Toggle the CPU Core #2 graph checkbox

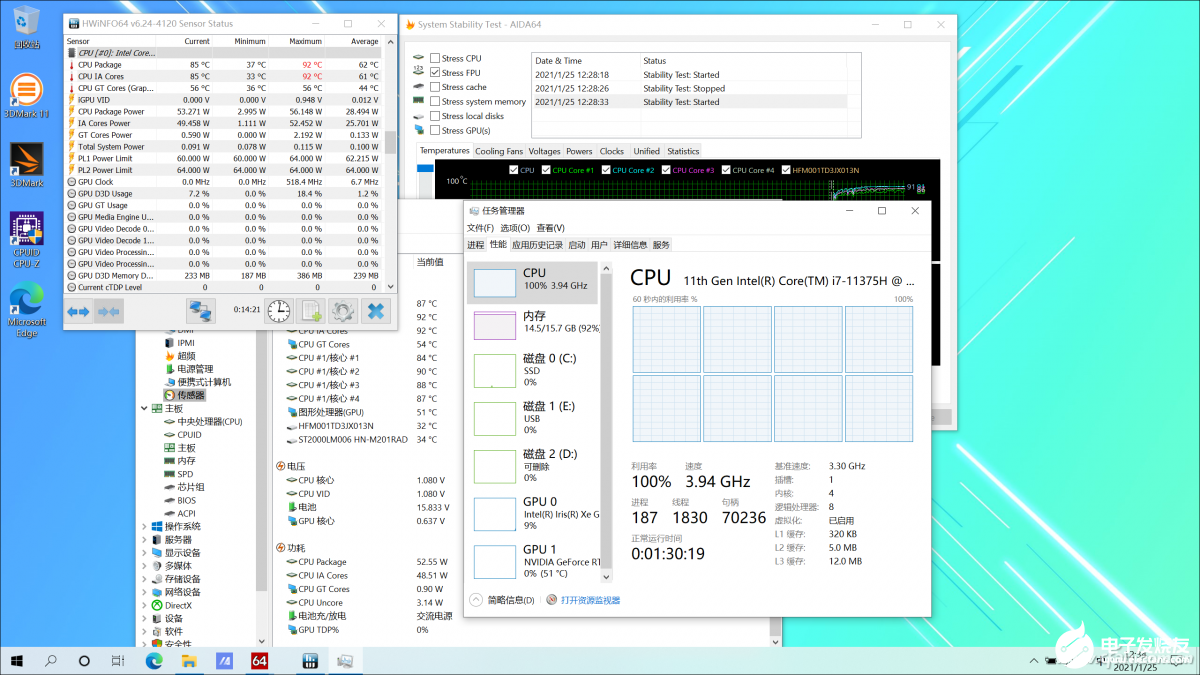tap(606, 170)
